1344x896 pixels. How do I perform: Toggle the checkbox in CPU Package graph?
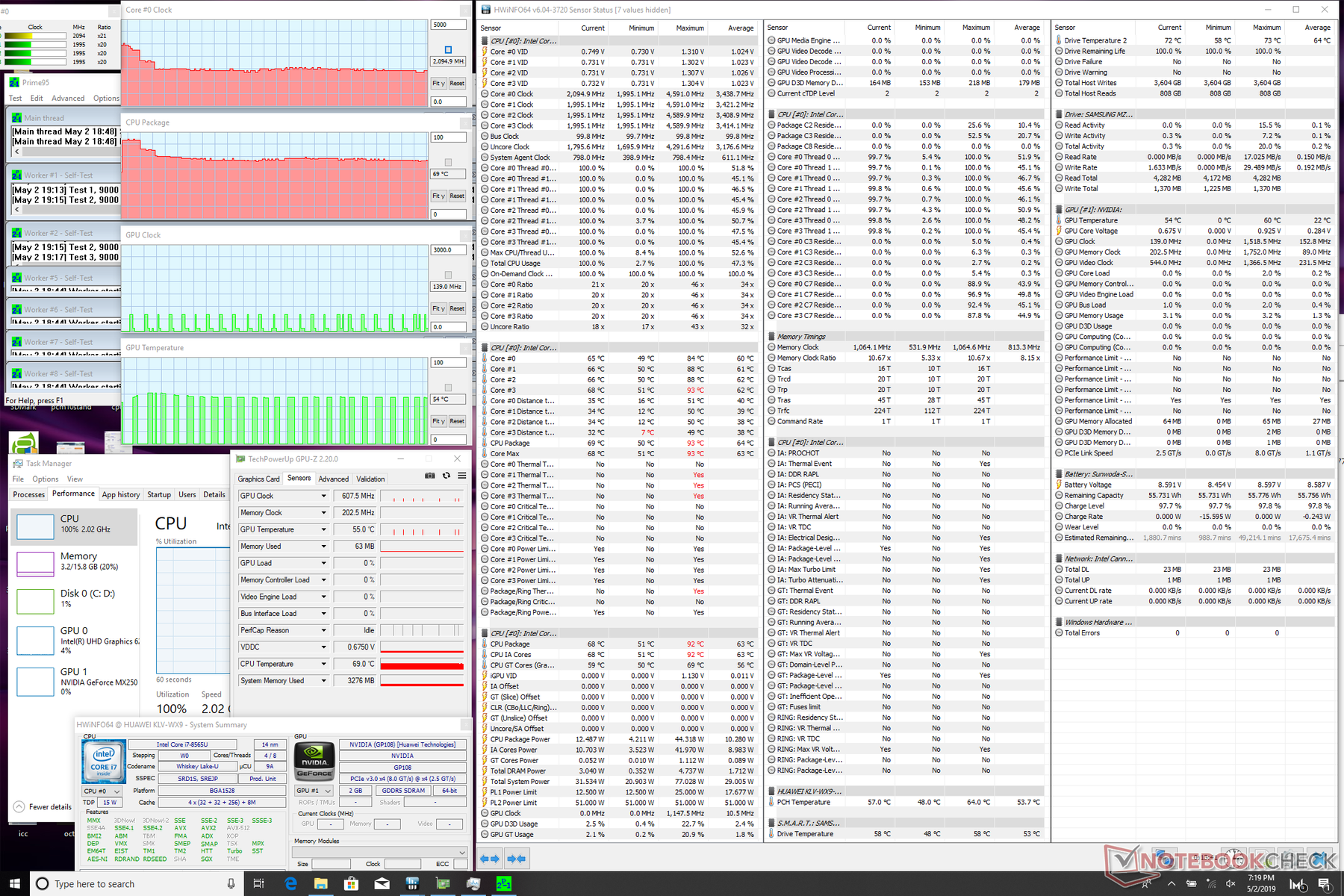pos(448,162)
